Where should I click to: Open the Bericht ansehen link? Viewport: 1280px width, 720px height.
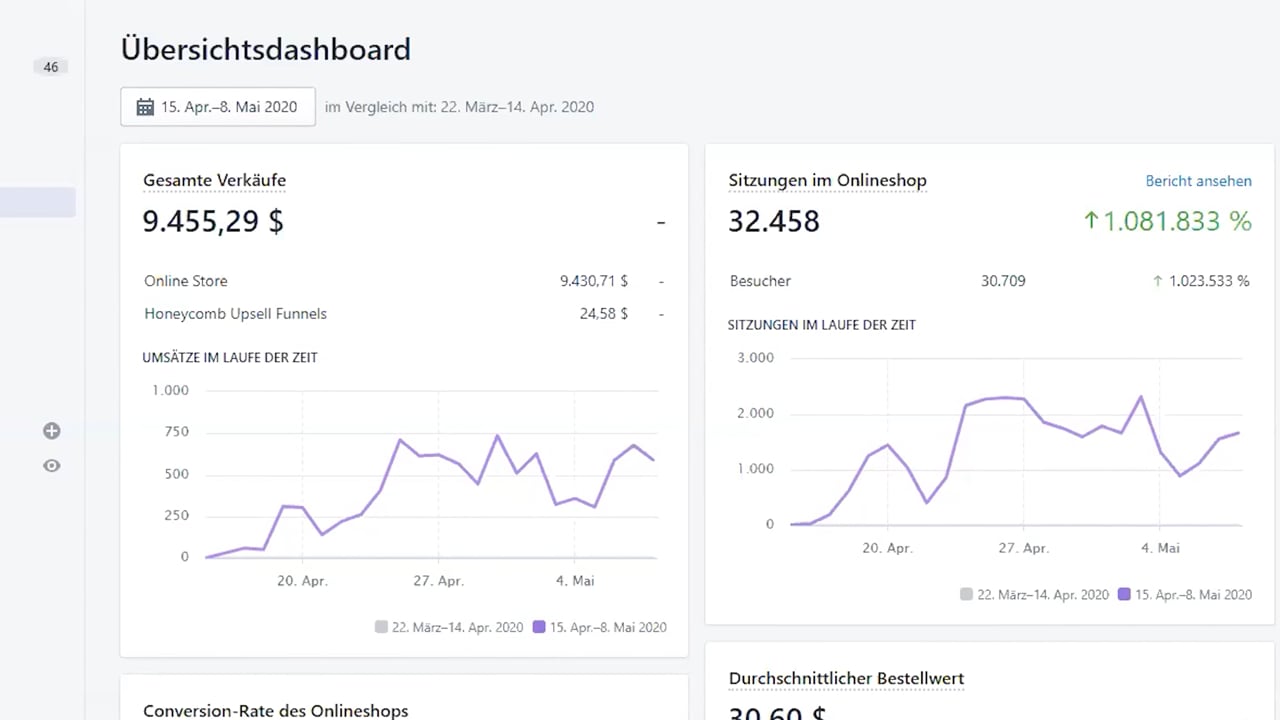pos(1198,181)
